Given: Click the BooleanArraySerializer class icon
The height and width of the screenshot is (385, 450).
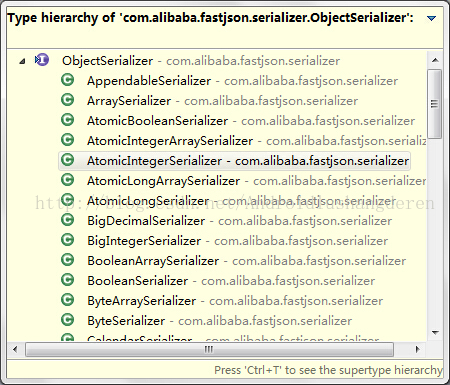Looking at the screenshot, I should [68, 260].
